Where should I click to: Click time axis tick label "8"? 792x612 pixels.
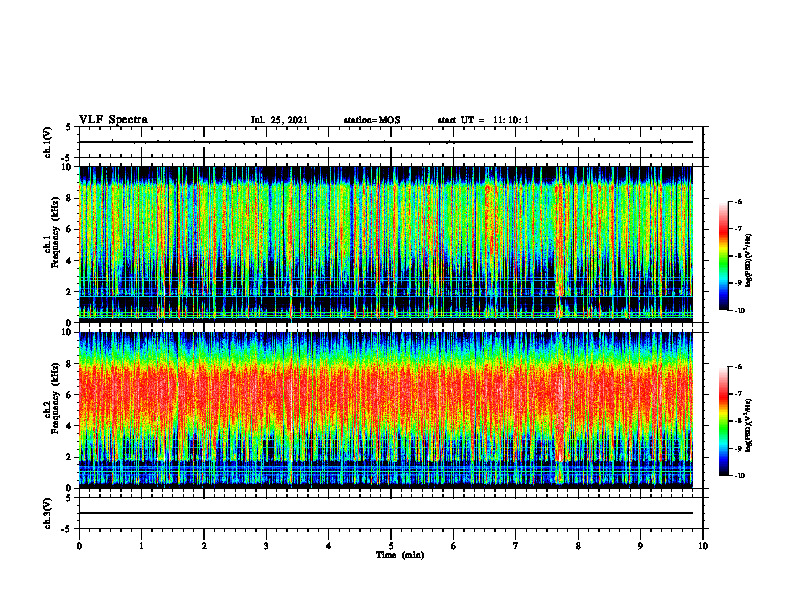[x=578, y=546]
